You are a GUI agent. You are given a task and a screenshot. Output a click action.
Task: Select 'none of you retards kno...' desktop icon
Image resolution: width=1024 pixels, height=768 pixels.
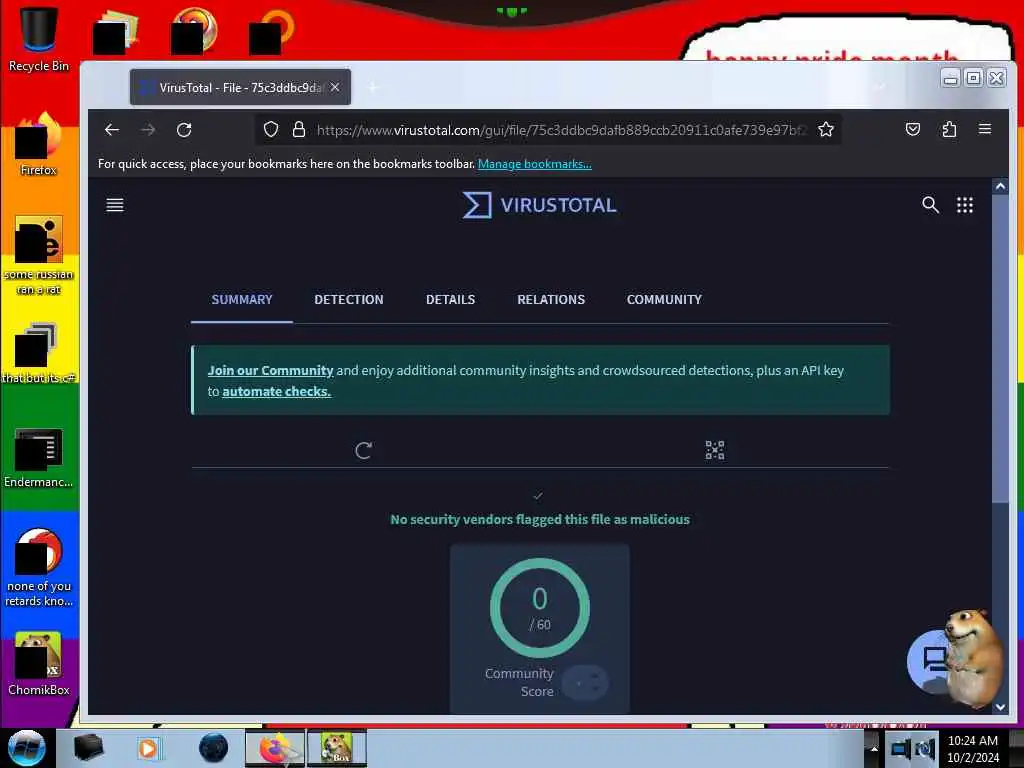(x=39, y=568)
